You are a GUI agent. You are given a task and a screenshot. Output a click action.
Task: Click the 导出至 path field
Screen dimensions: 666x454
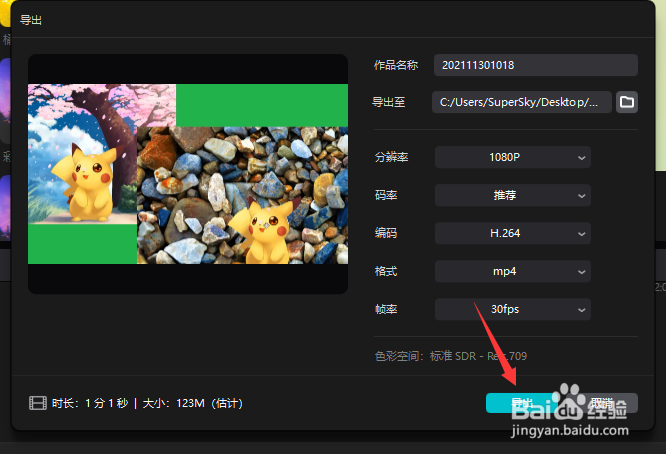522,102
